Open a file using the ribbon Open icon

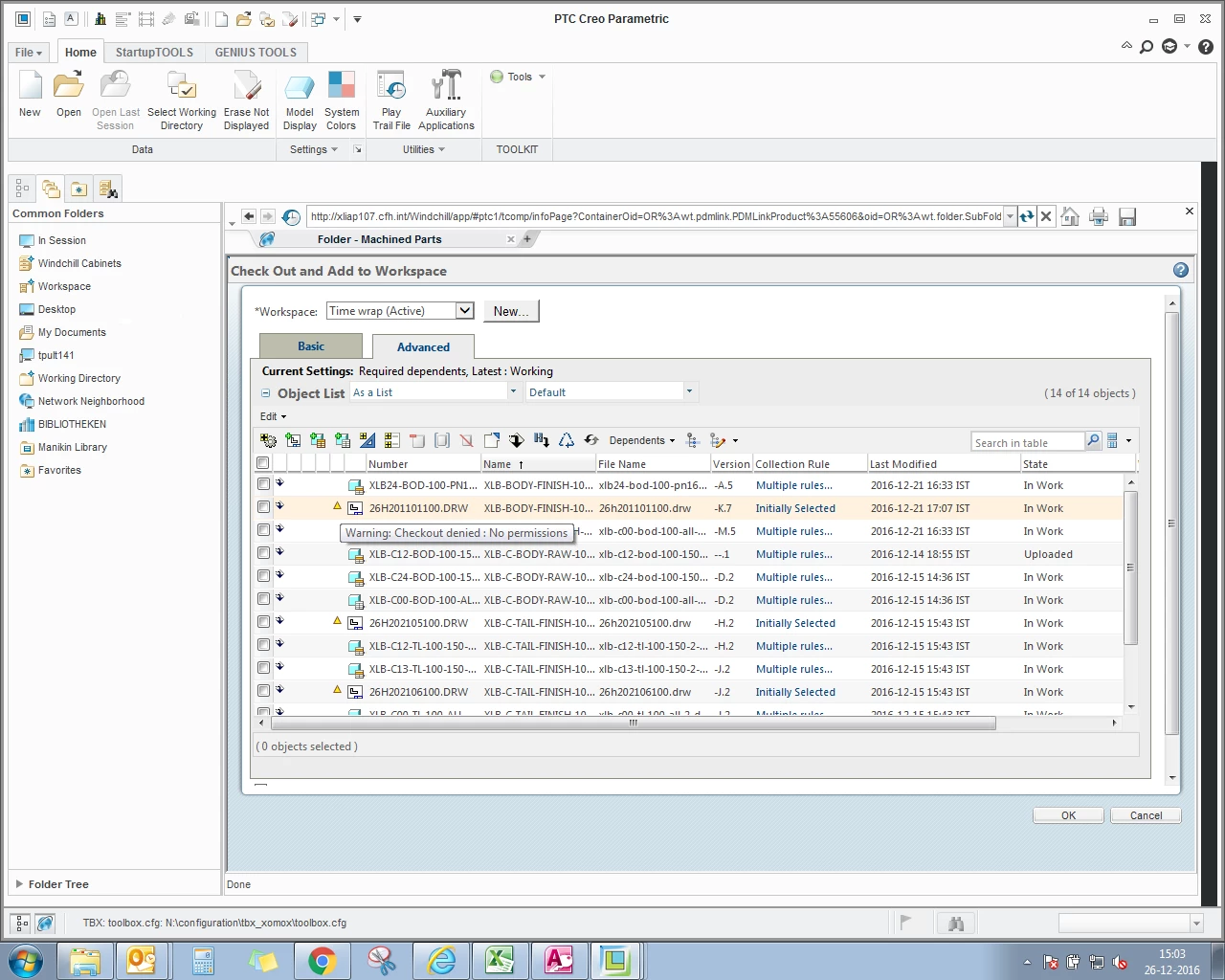tap(68, 94)
